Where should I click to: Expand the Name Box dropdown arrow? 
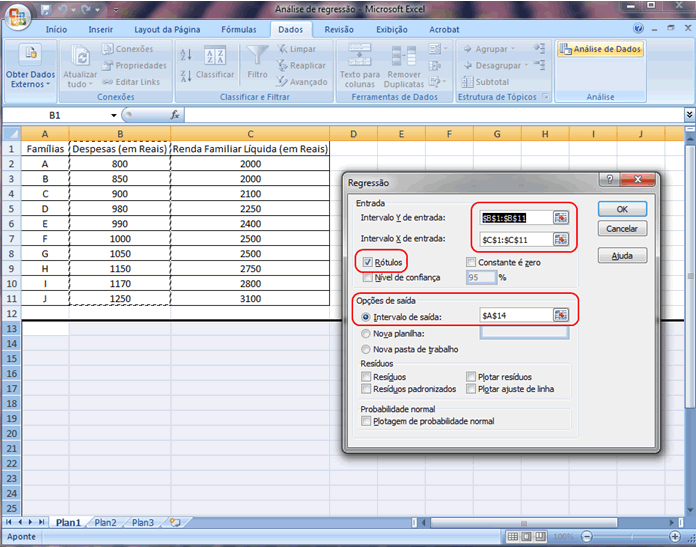click(112, 115)
